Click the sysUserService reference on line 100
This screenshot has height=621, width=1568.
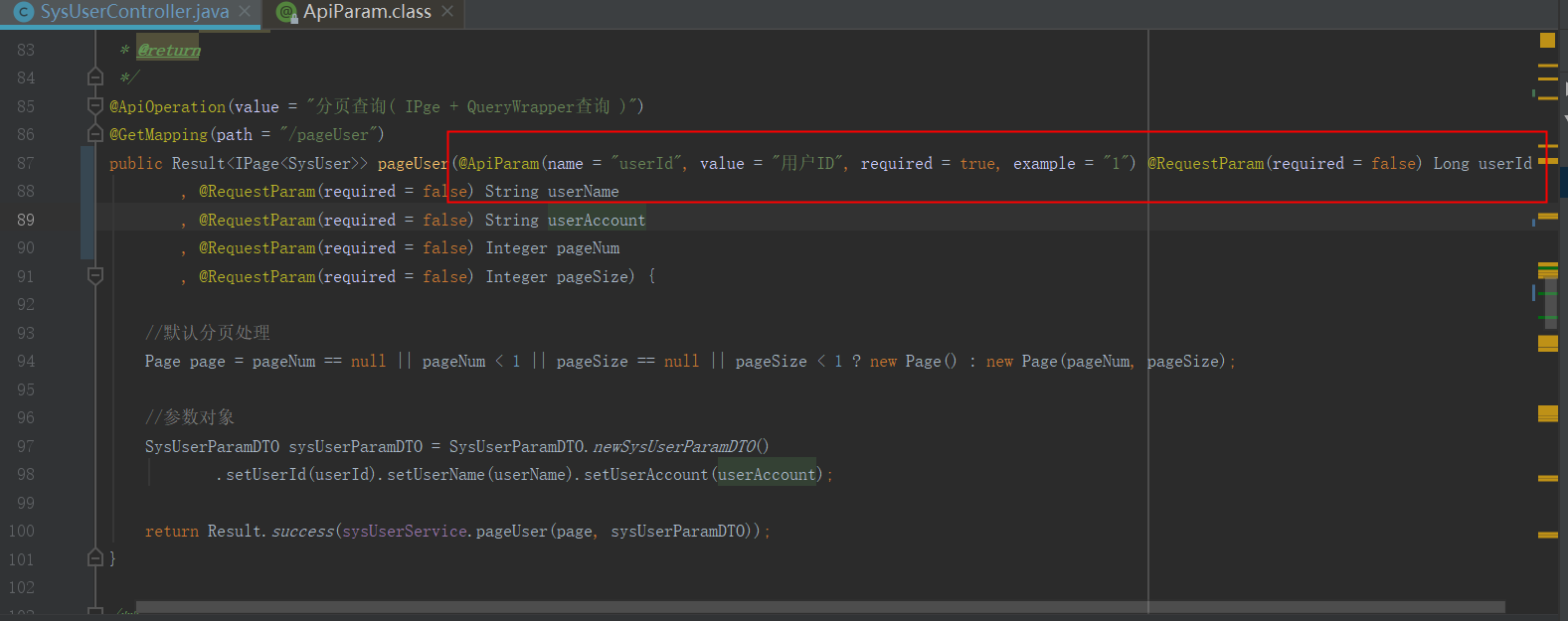(405, 531)
